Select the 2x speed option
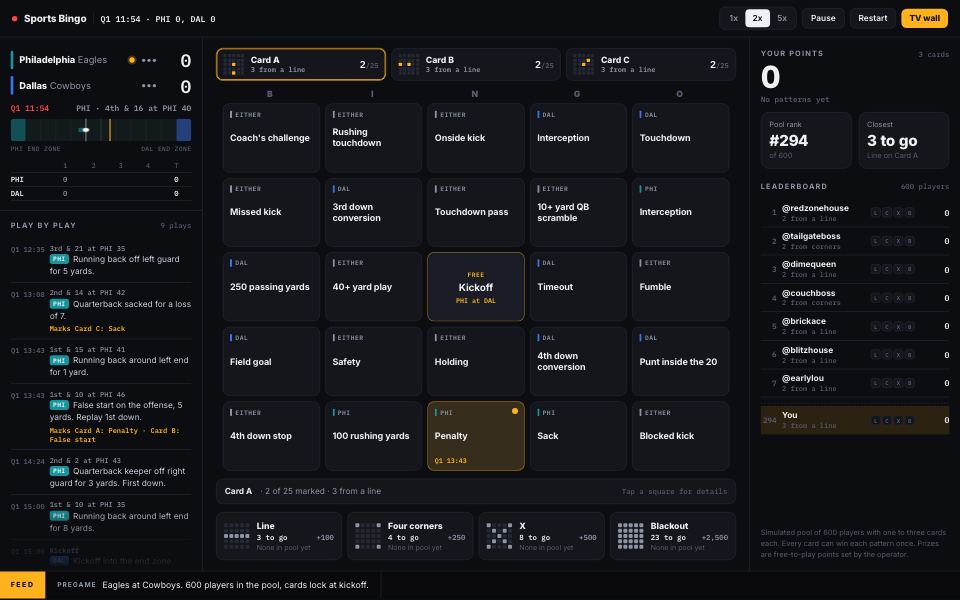960x600 pixels. click(757, 18)
